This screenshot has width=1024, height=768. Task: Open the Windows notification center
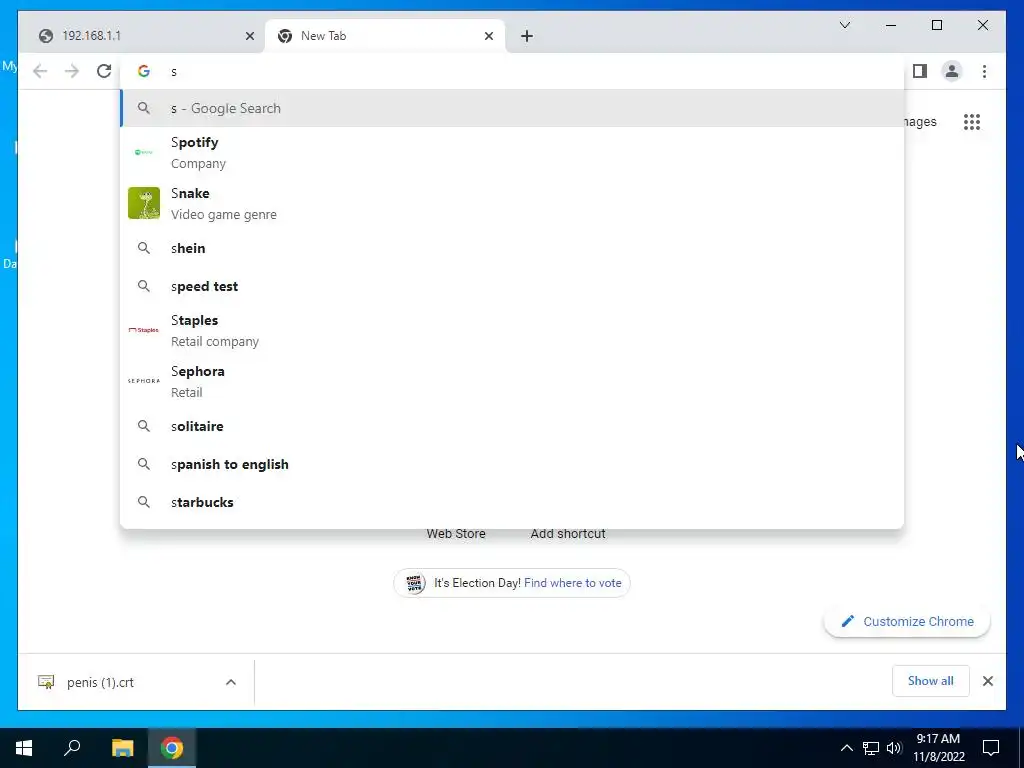click(x=991, y=748)
